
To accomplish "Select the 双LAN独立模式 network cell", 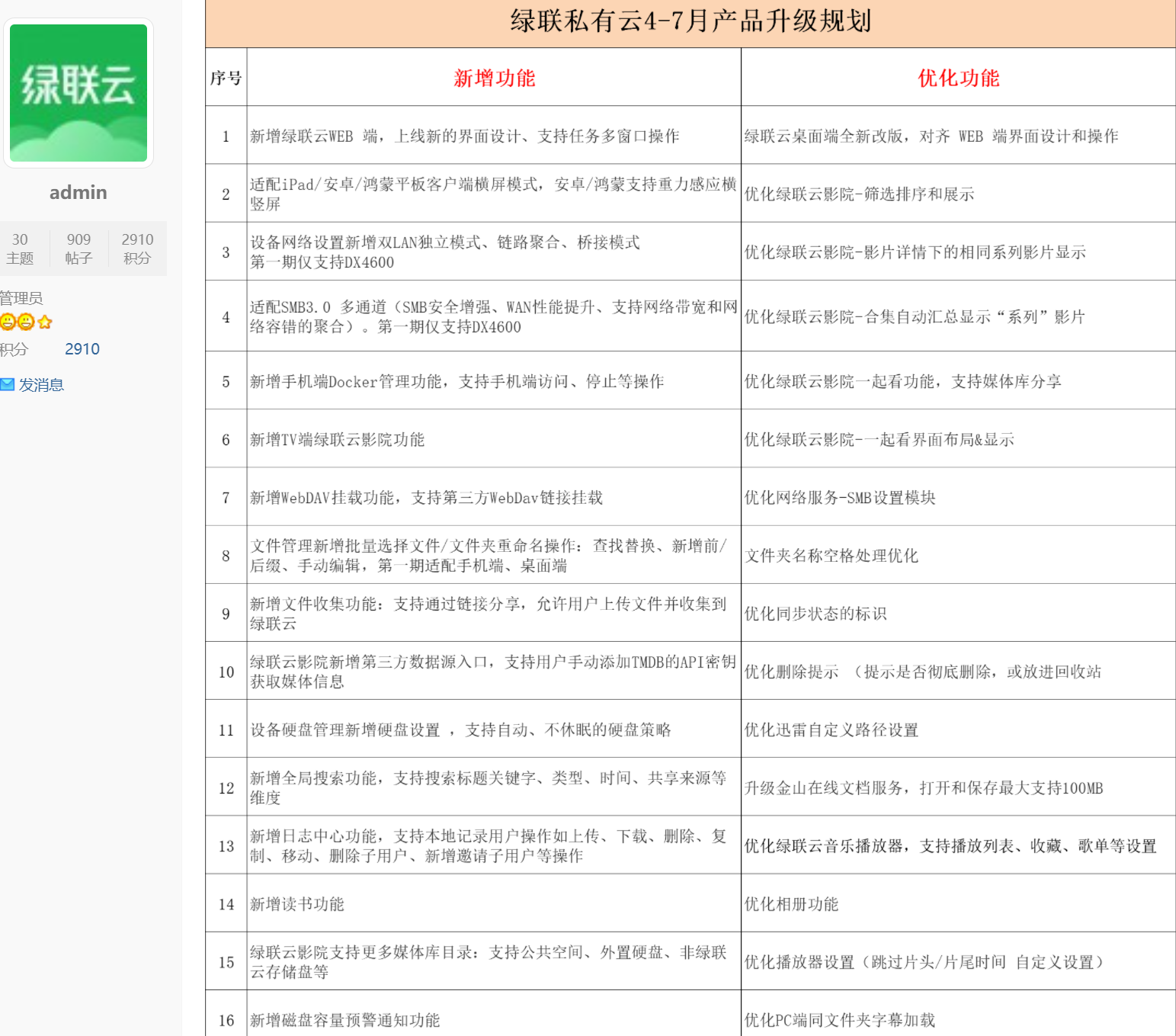I will click(x=494, y=252).
